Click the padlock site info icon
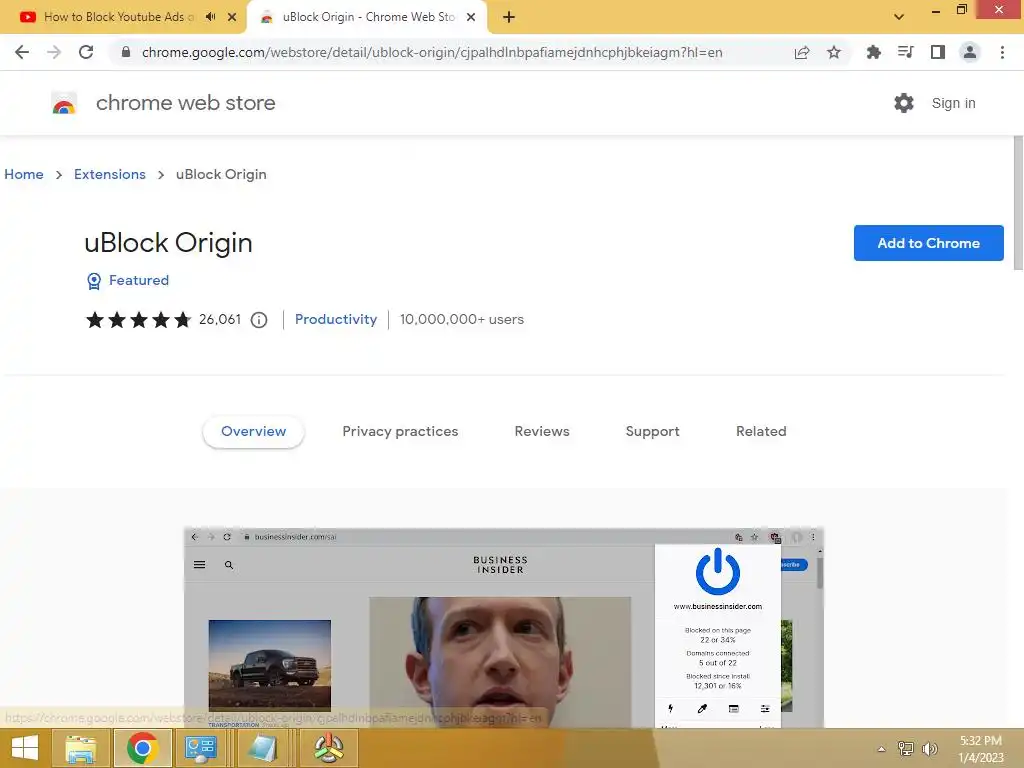 126,52
